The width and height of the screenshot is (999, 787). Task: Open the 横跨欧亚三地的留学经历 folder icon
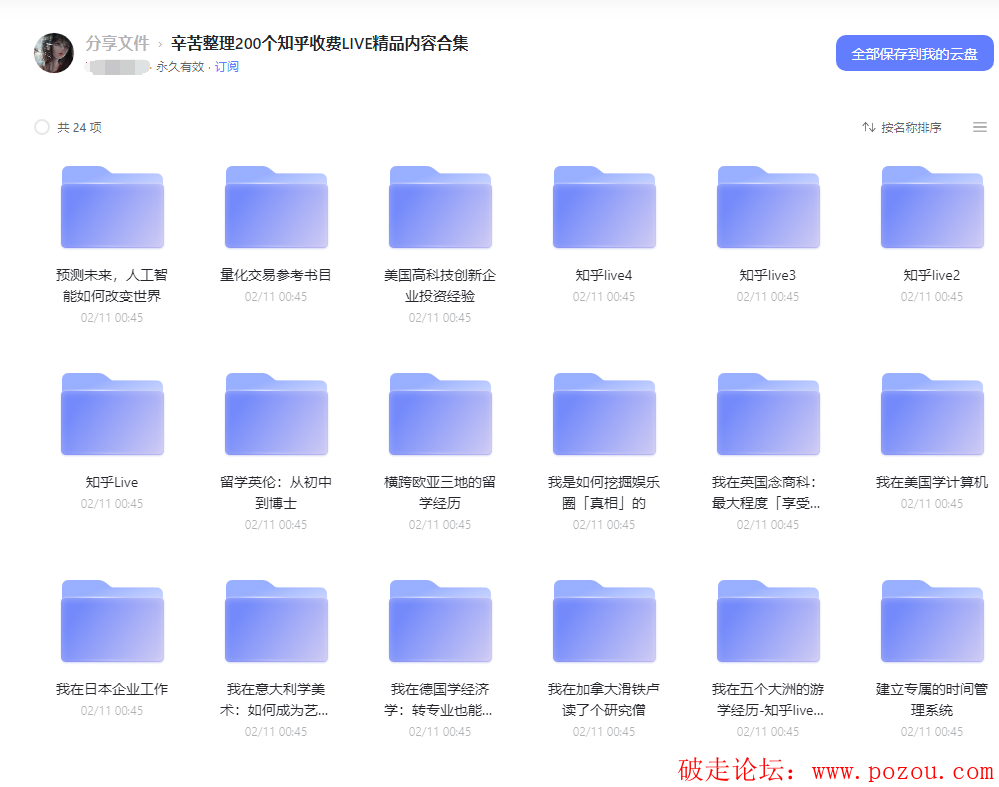(440, 414)
